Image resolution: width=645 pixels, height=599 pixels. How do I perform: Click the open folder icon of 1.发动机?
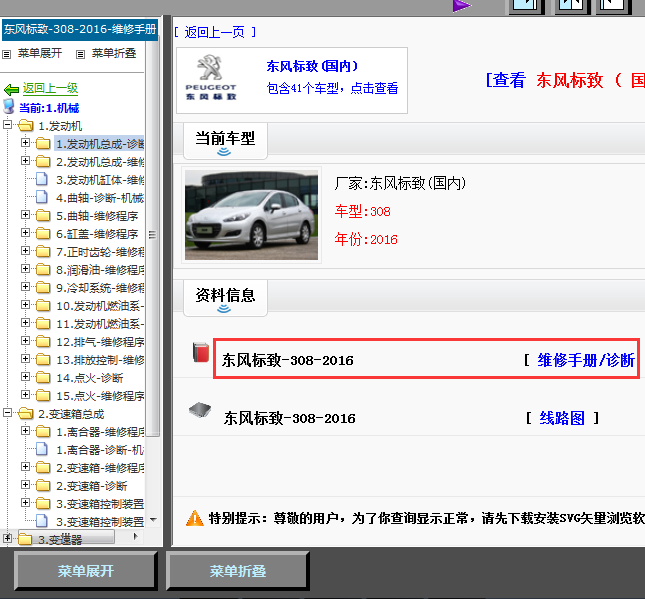coord(26,125)
